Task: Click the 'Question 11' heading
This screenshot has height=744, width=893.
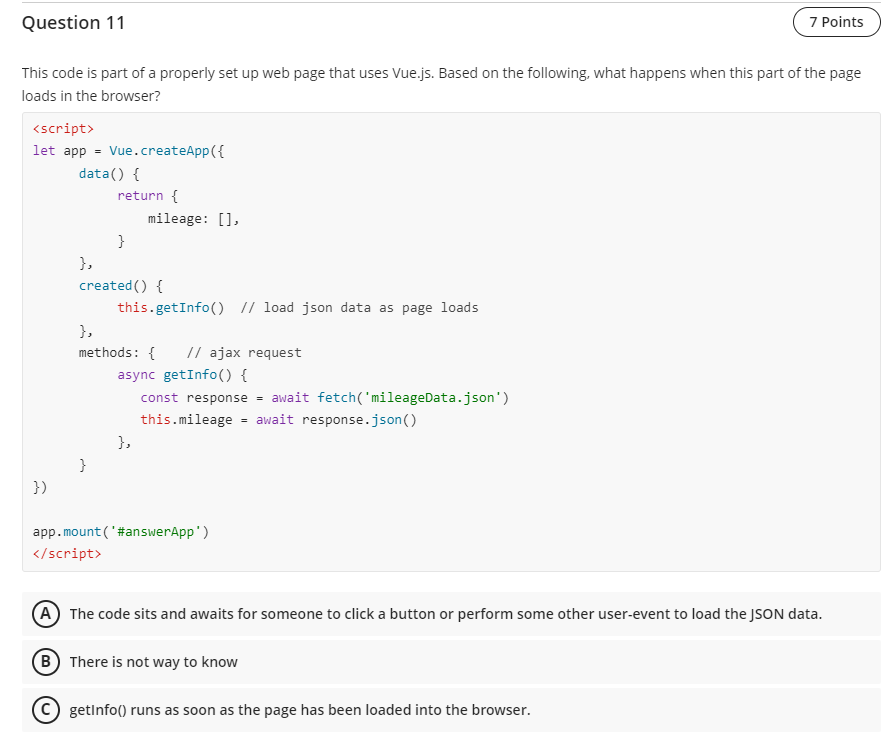Action: click(x=73, y=22)
